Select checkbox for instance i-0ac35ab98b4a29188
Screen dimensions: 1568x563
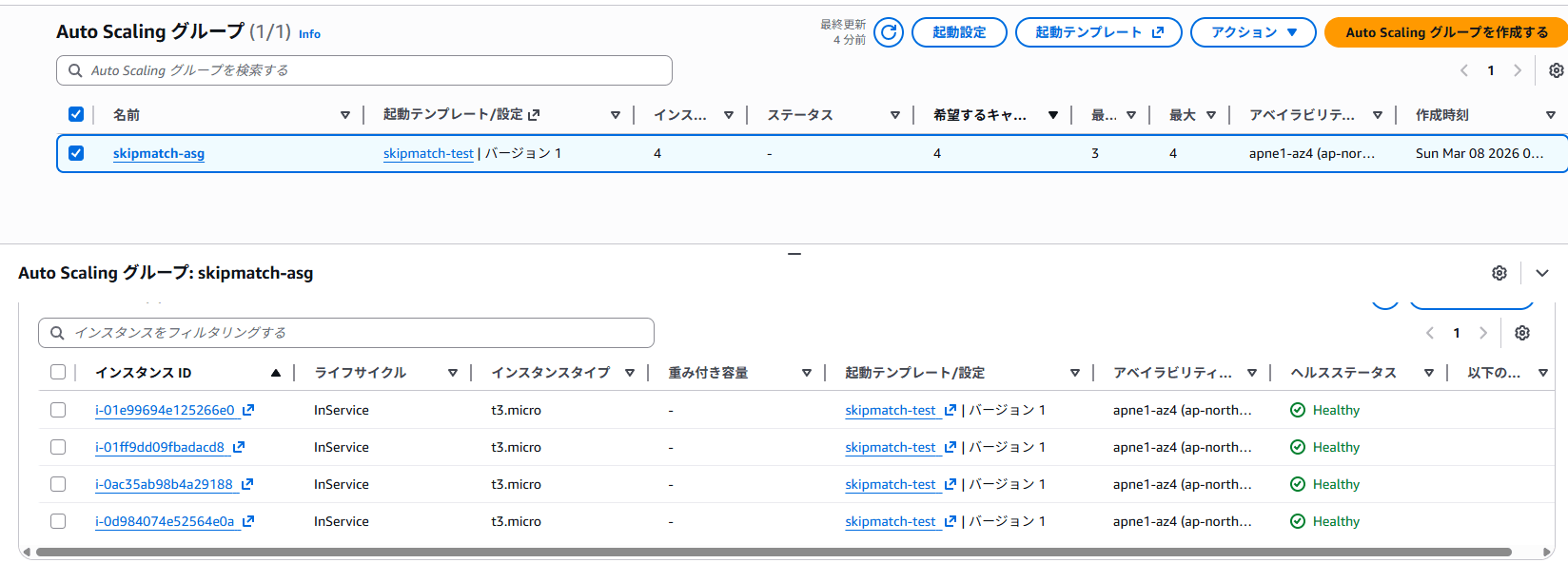58,484
